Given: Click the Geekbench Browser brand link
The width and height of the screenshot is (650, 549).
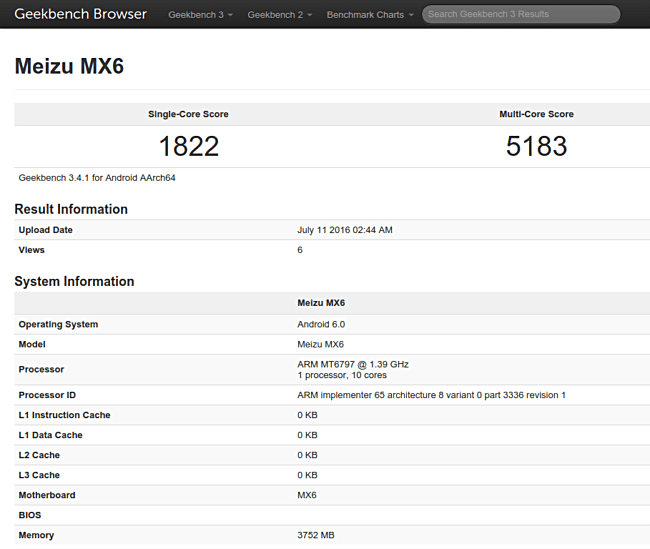Looking at the screenshot, I should [x=80, y=14].
